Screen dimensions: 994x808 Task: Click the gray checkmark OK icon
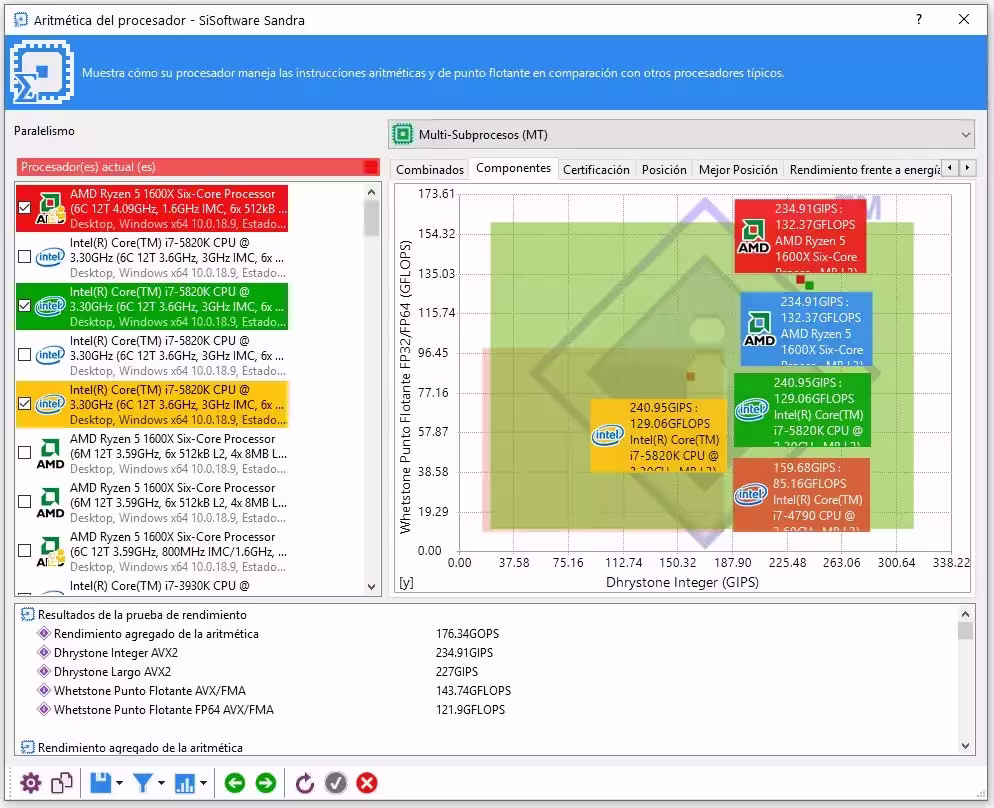pos(336,783)
